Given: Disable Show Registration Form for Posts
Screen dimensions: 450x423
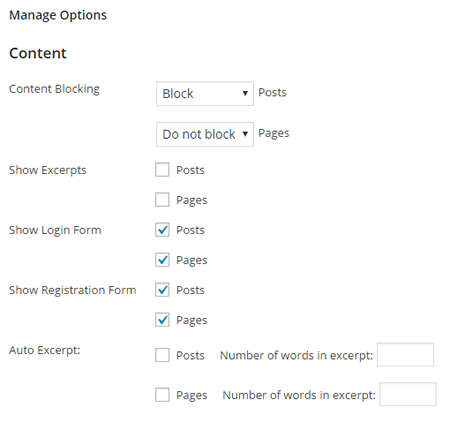Looking at the screenshot, I should click(x=162, y=290).
